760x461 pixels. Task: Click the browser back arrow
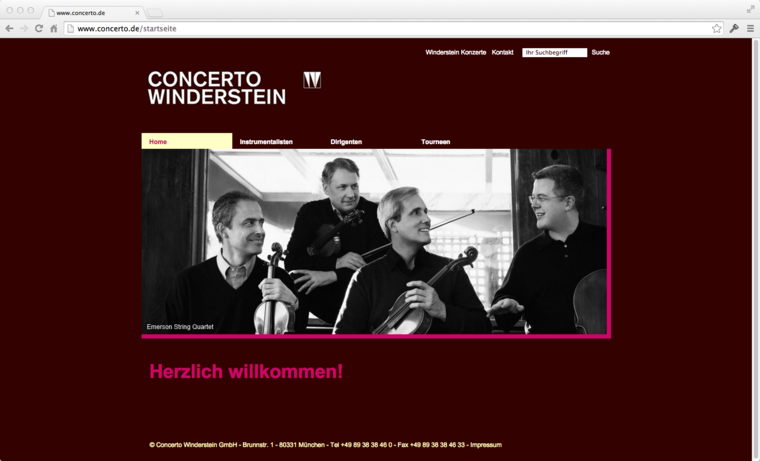[x=9, y=29]
